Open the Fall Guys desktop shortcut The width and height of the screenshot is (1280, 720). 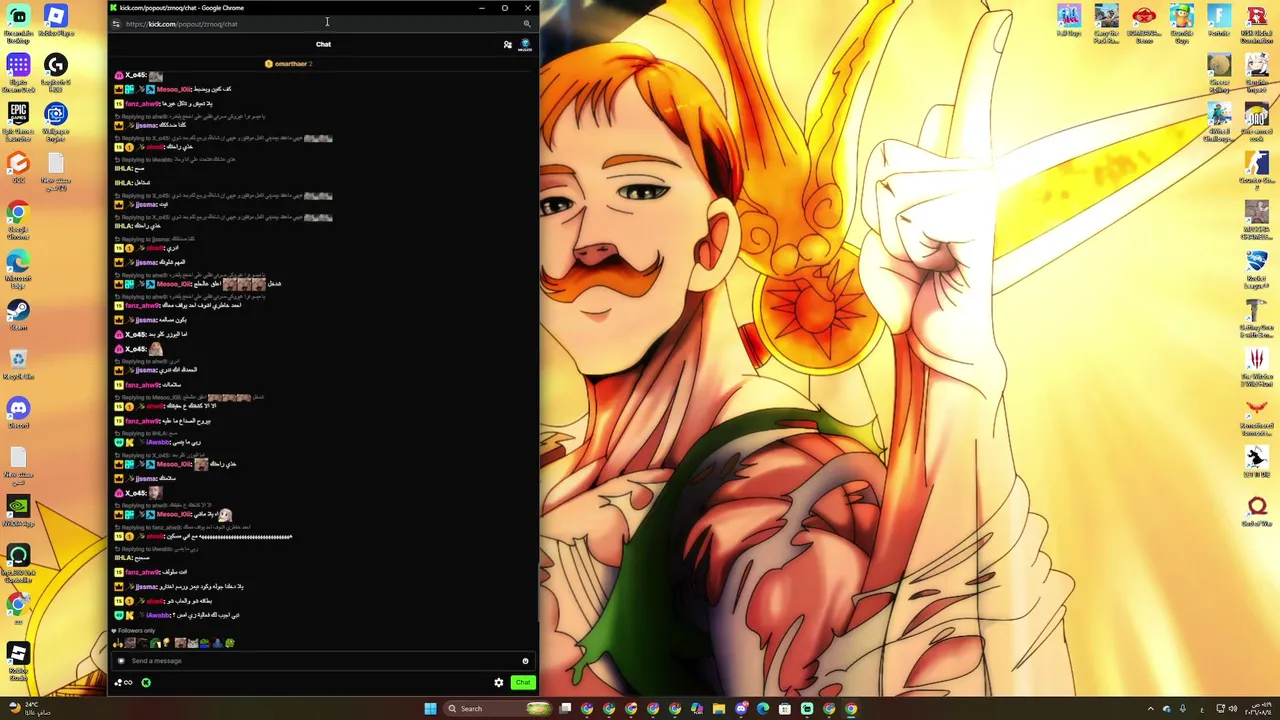point(1069,20)
